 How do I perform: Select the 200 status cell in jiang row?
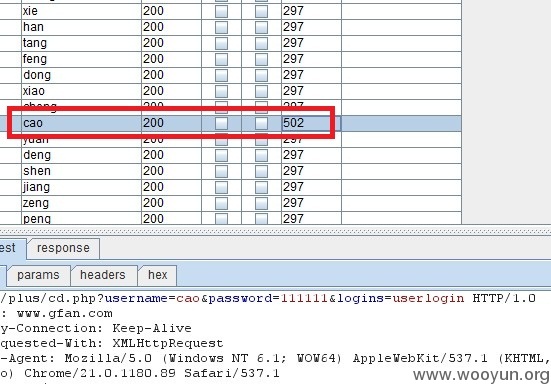171,187
